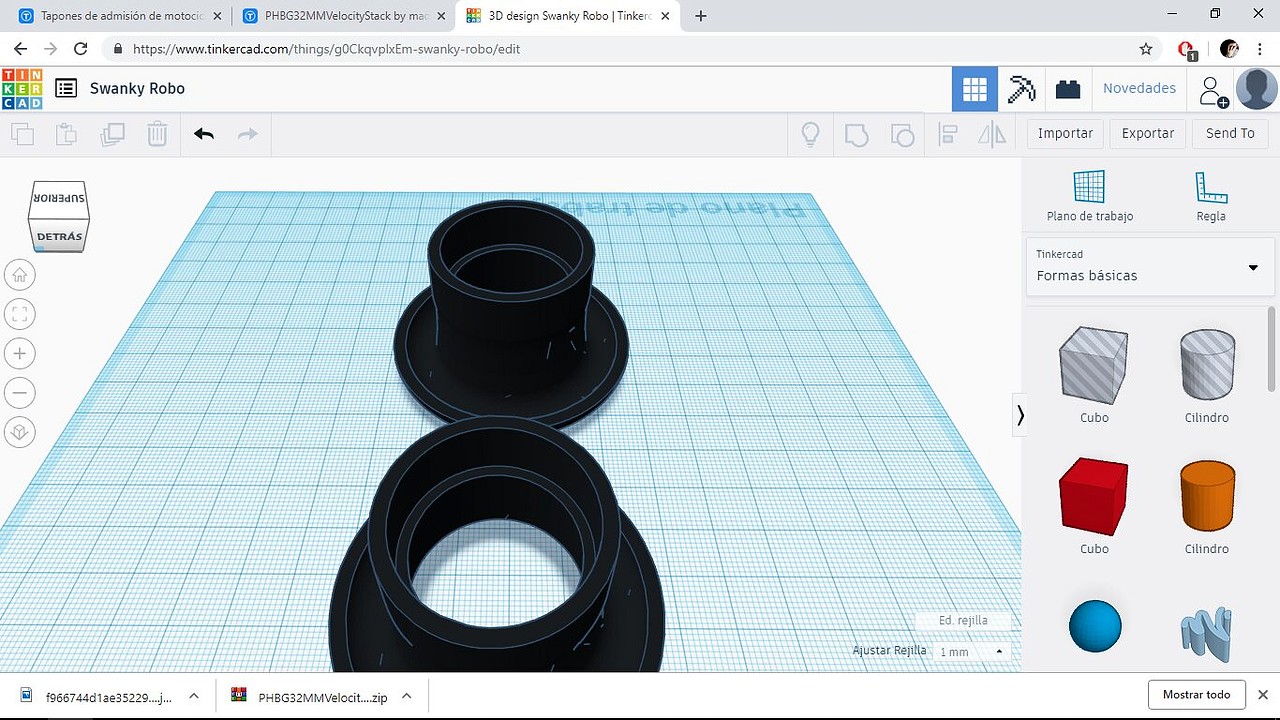This screenshot has width=1280, height=720.
Task: Invite collaborator via add-person icon
Action: pos(1213,91)
